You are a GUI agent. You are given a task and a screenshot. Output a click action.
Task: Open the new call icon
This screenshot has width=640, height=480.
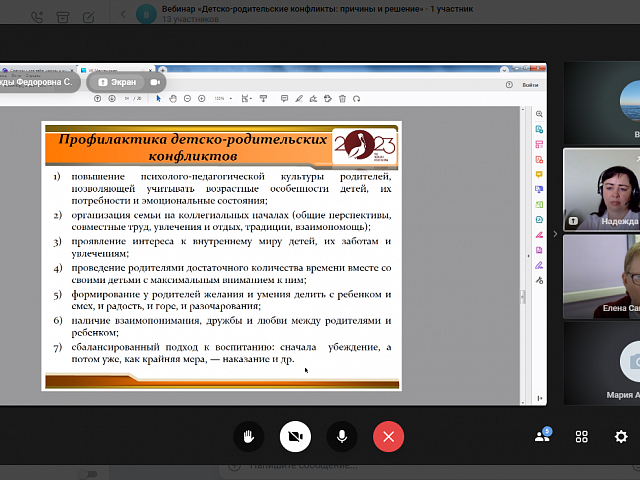(x=37, y=15)
